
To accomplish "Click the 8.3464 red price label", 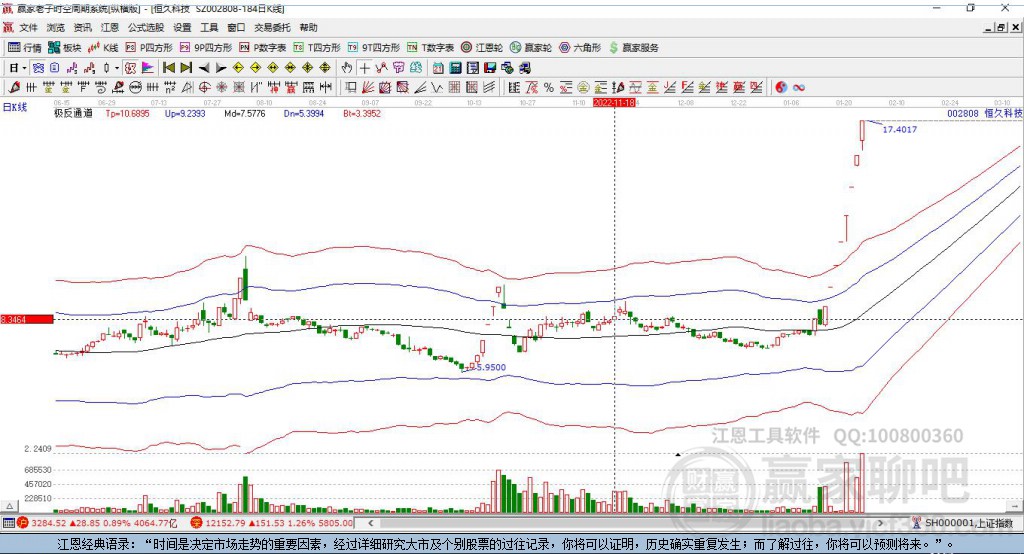I will 27,319.
